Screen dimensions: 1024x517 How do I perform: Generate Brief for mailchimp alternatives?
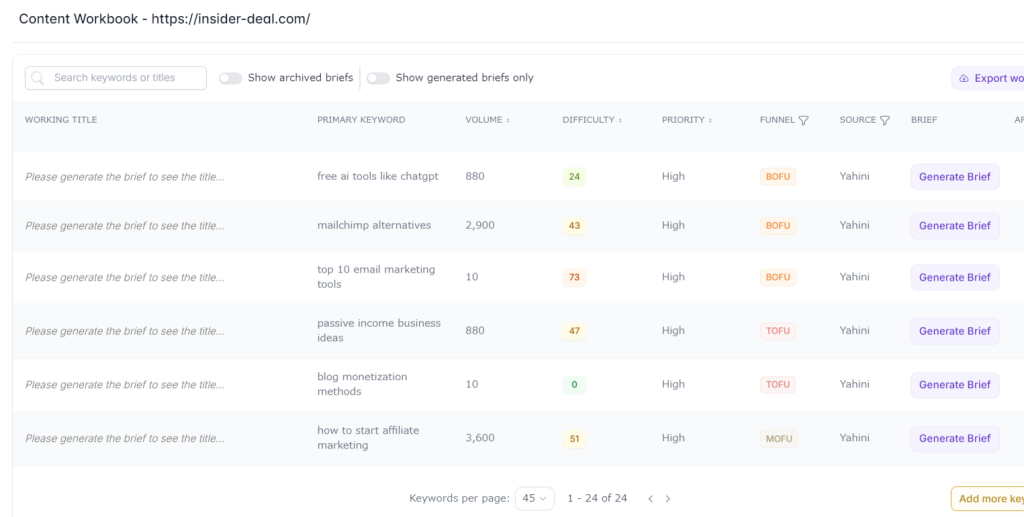click(955, 226)
